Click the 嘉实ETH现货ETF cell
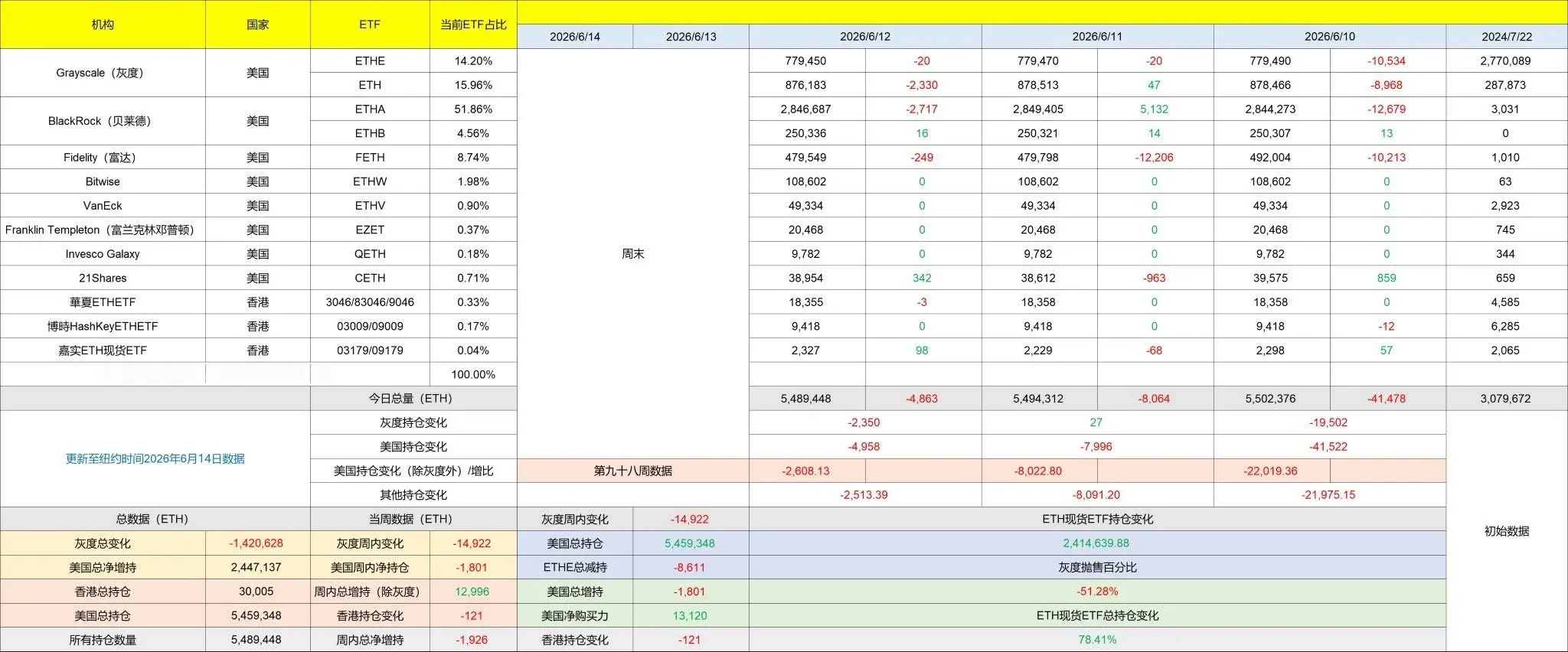The image size is (1568, 652). click(x=103, y=350)
